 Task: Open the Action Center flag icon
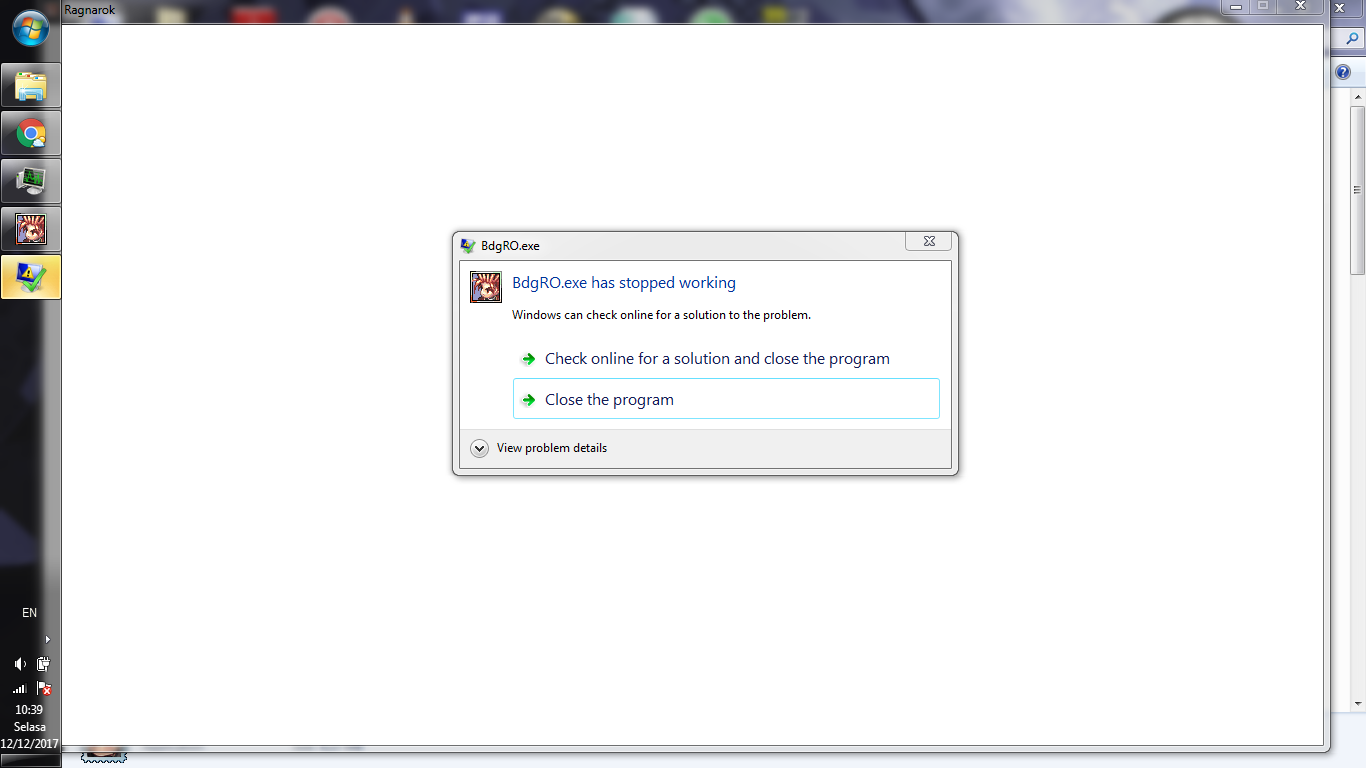click(x=43, y=688)
